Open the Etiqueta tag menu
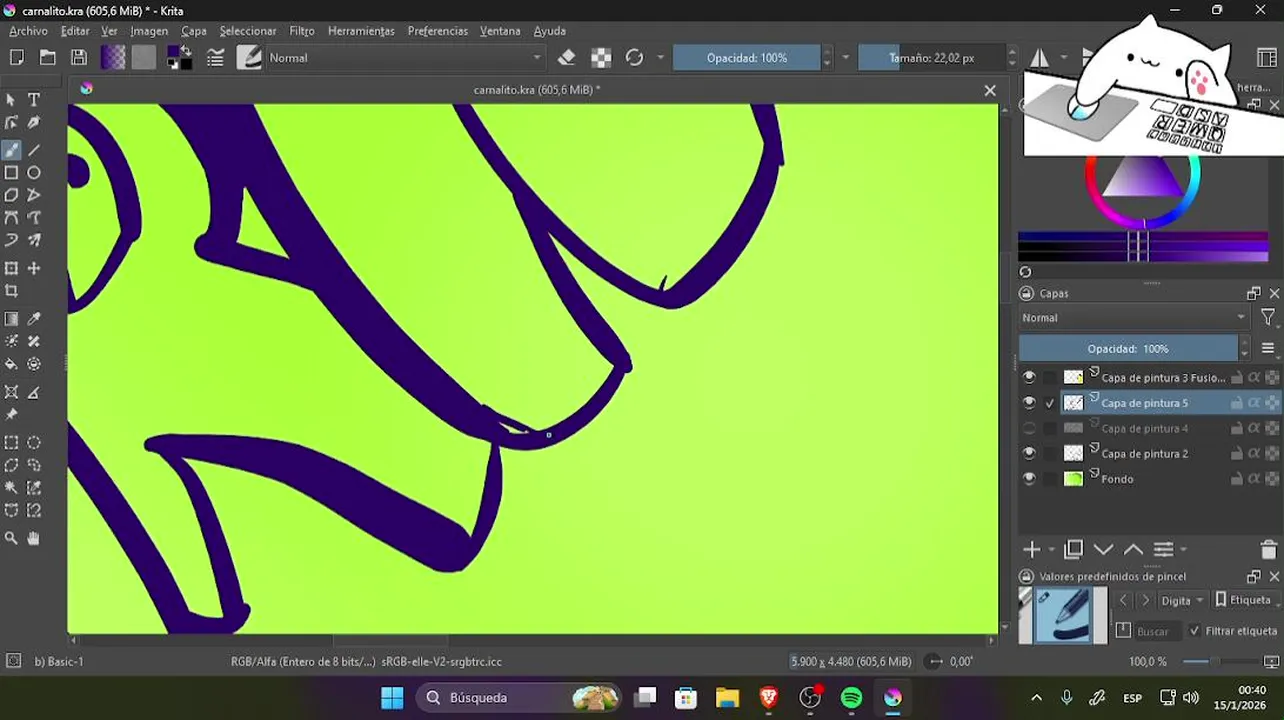Screen dimensions: 1284x720 click(1243, 600)
